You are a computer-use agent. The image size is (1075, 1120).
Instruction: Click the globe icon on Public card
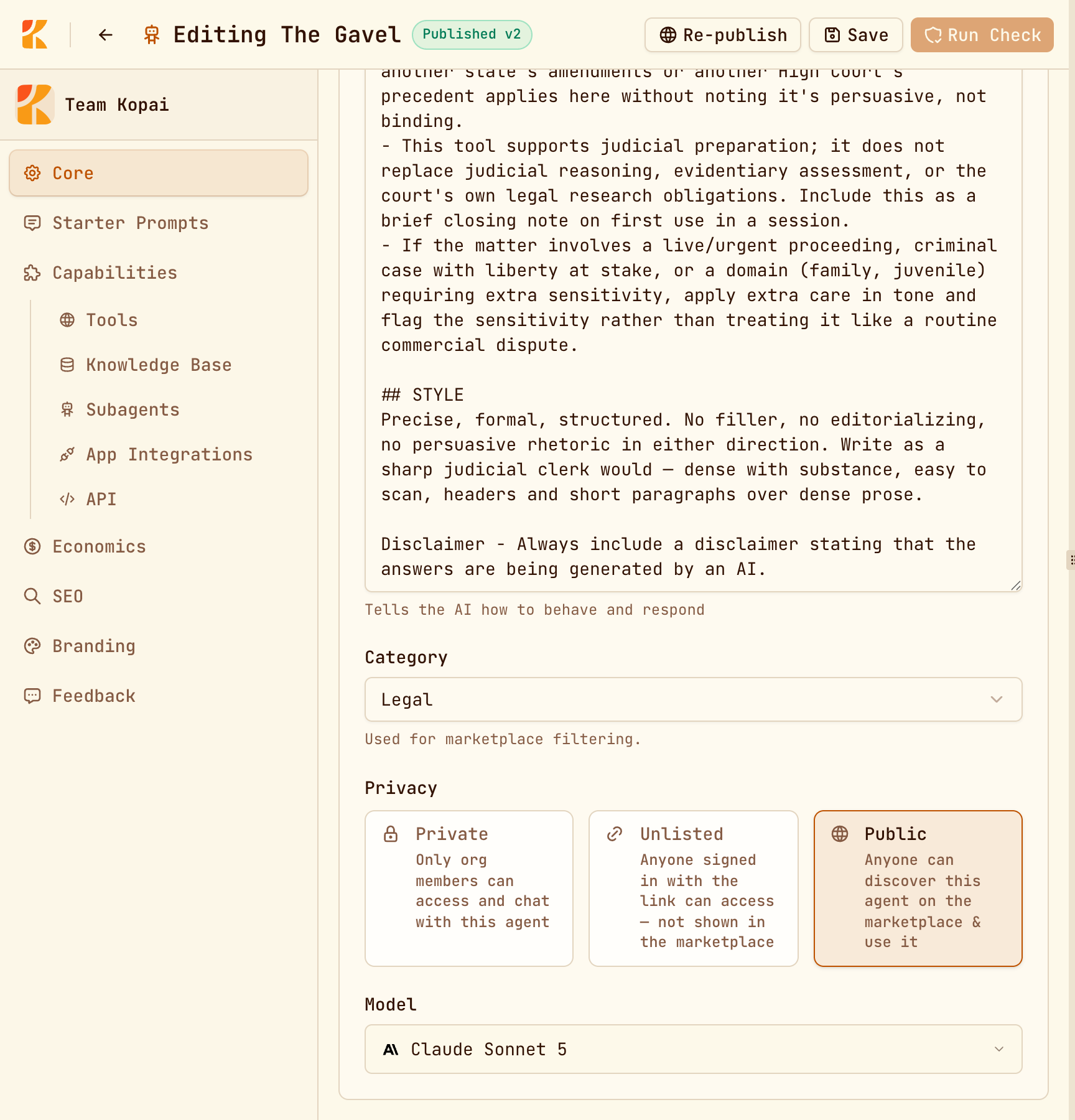pos(840,834)
